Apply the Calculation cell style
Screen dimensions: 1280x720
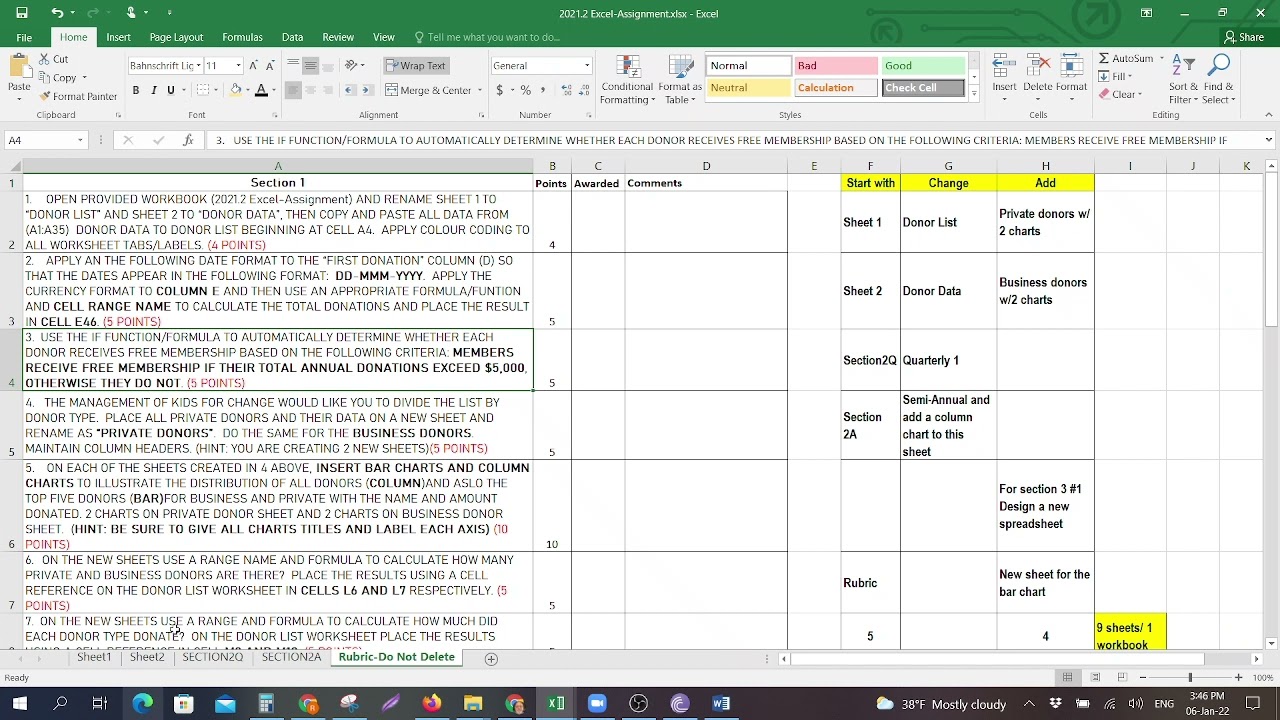tap(836, 88)
